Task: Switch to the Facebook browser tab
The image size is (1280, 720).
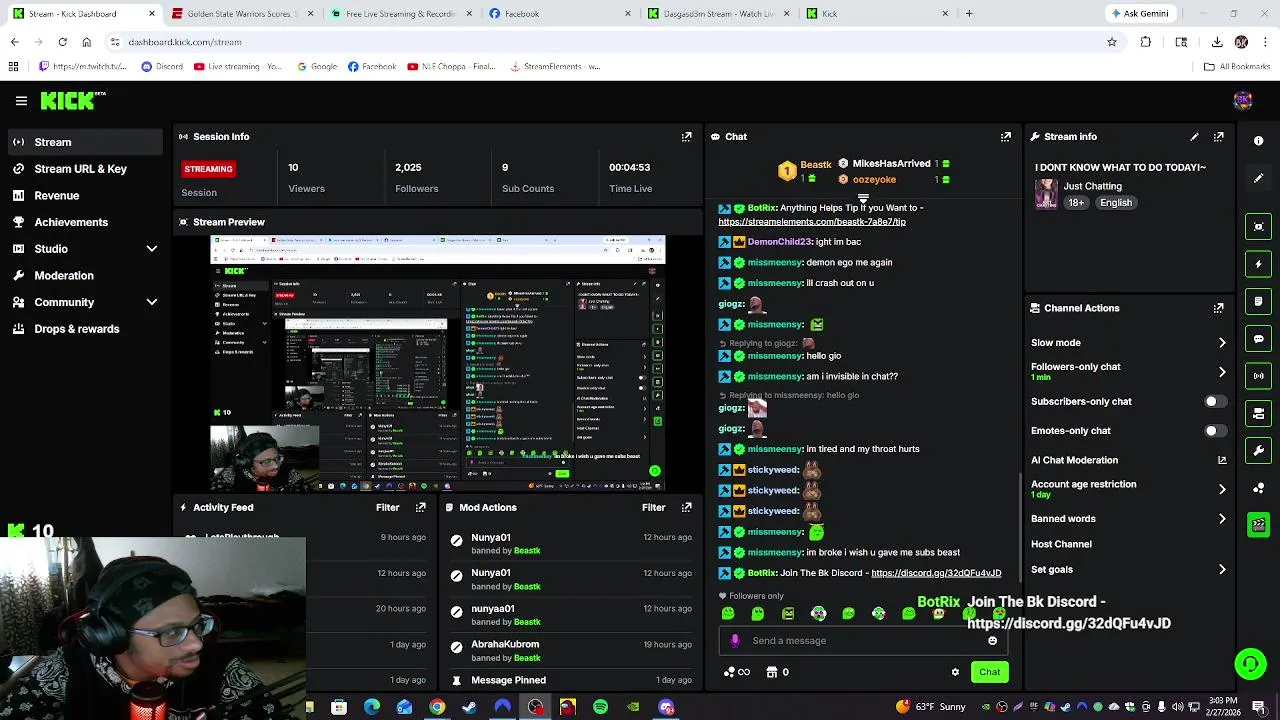Action: pyautogui.click(x=559, y=14)
